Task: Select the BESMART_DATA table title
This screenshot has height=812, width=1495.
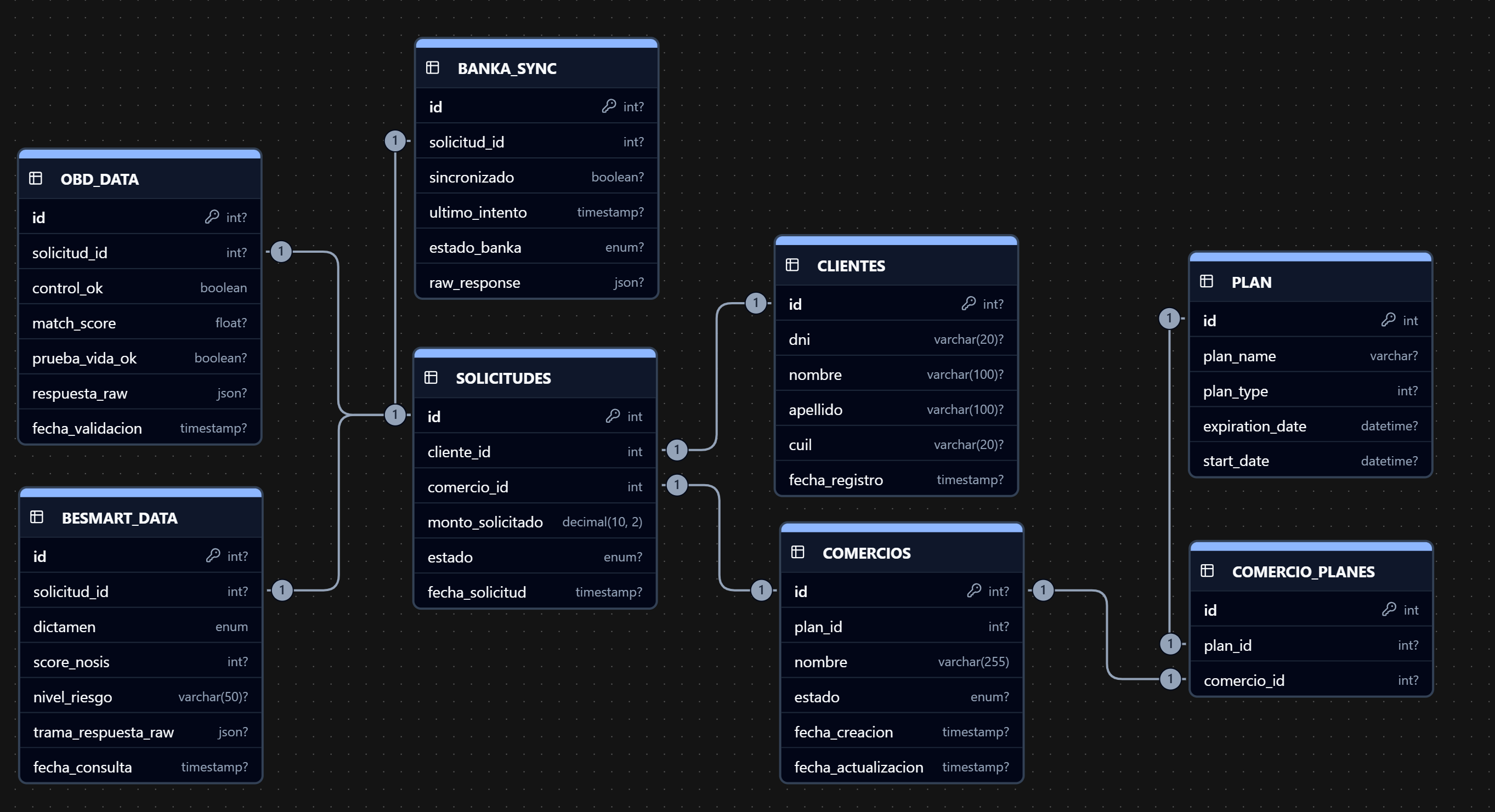Action: [x=120, y=518]
